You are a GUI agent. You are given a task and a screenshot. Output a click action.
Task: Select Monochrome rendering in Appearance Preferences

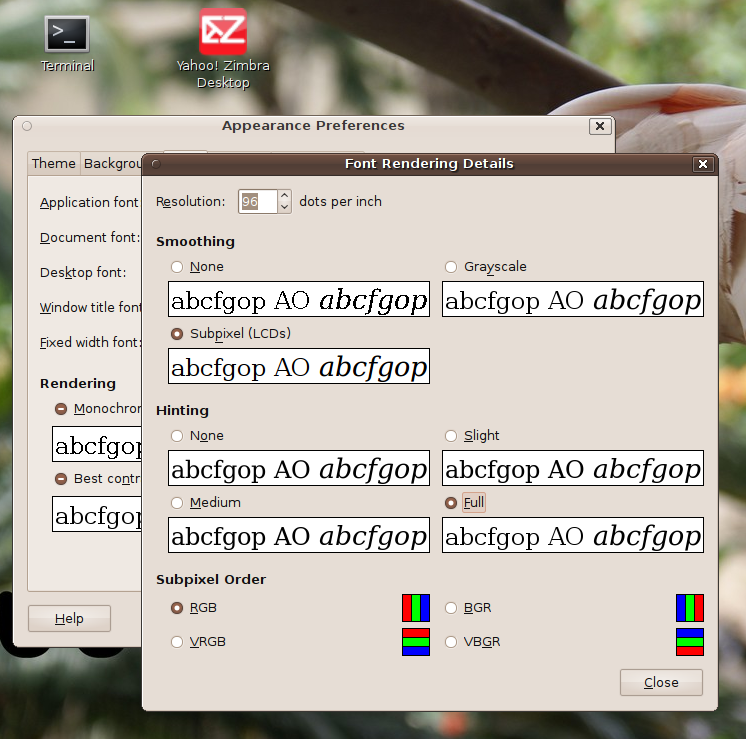coord(98,409)
